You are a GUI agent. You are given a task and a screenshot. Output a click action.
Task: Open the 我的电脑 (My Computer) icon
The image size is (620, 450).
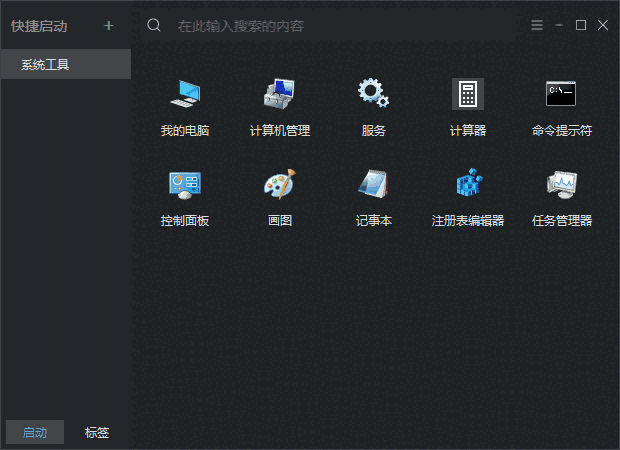(x=185, y=94)
